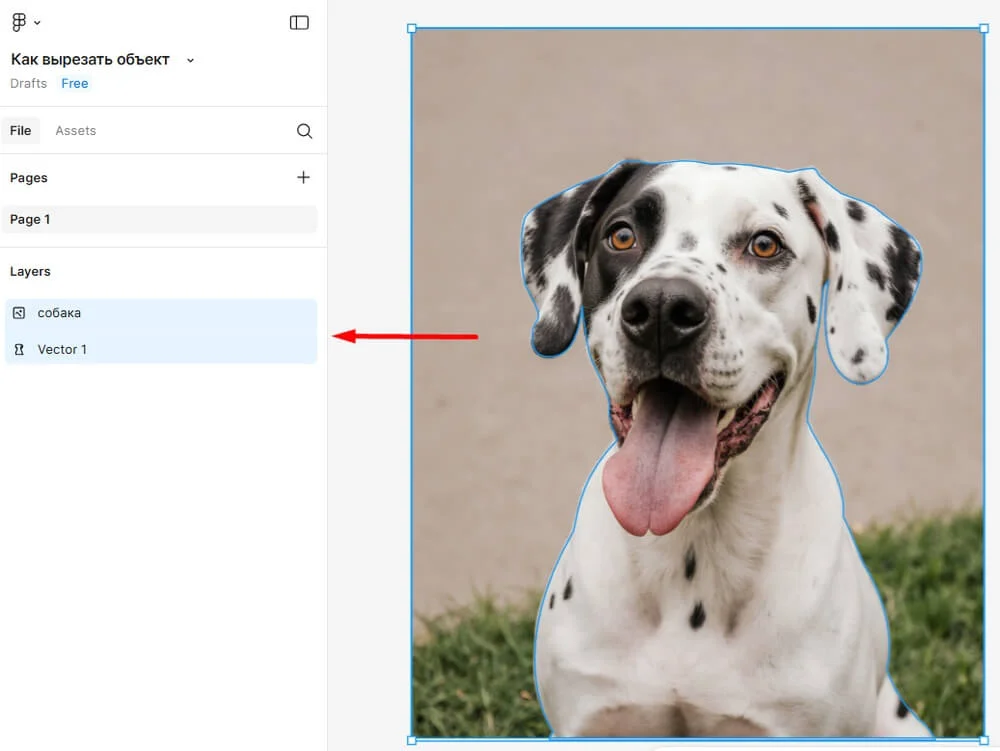The image size is (1000, 751).
Task: Select the собака layer
Action: point(161,313)
